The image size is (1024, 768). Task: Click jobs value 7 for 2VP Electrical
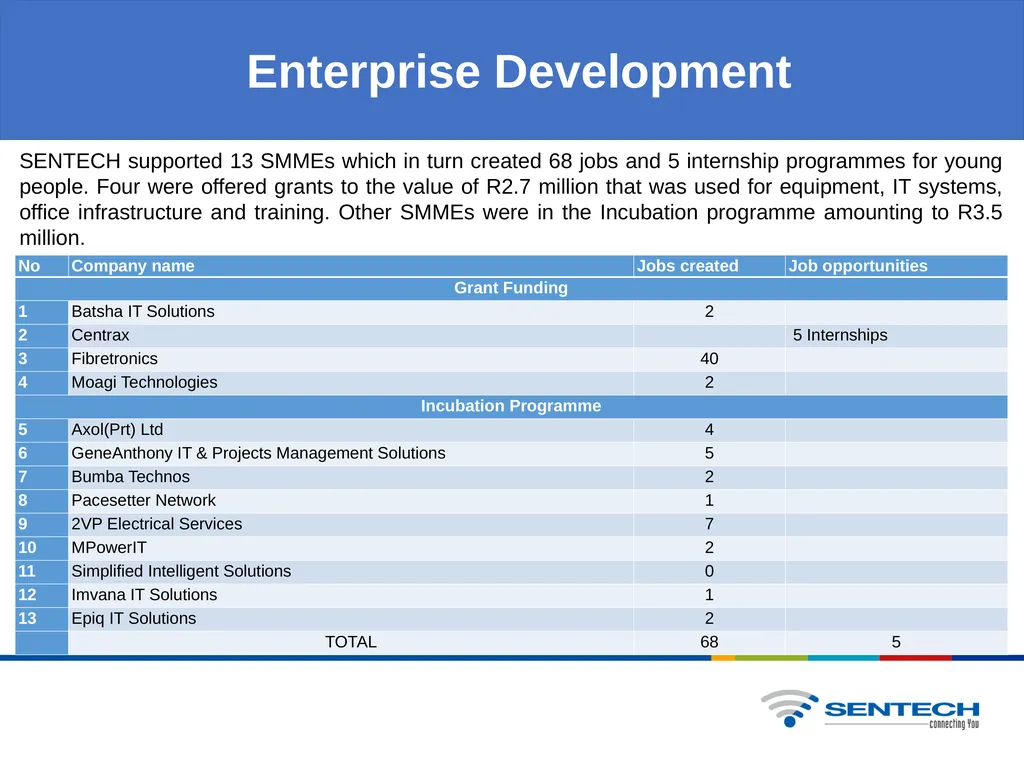click(709, 524)
